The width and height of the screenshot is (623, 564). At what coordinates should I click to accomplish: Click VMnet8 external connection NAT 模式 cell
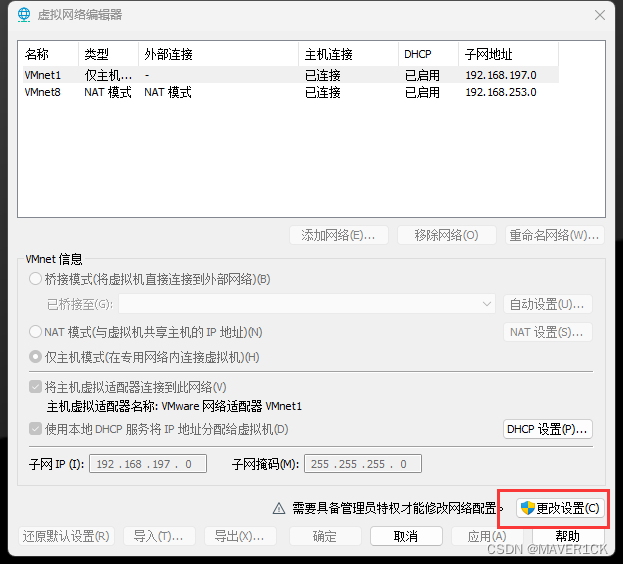click(x=168, y=92)
